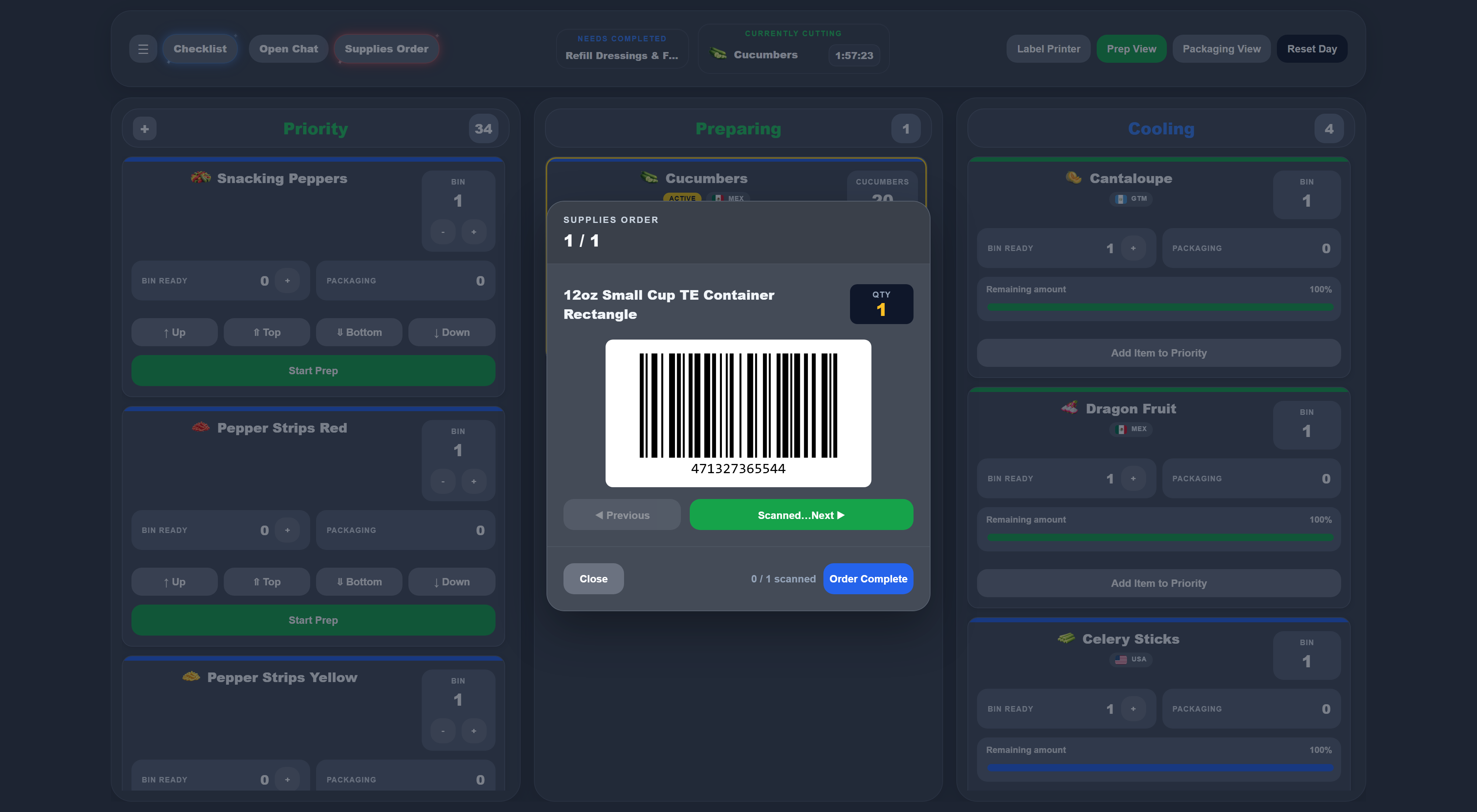1477x812 pixels.
Task: Move Pepper Strips Red to Top
Action: pyautogui.click(x=267, y=582)
